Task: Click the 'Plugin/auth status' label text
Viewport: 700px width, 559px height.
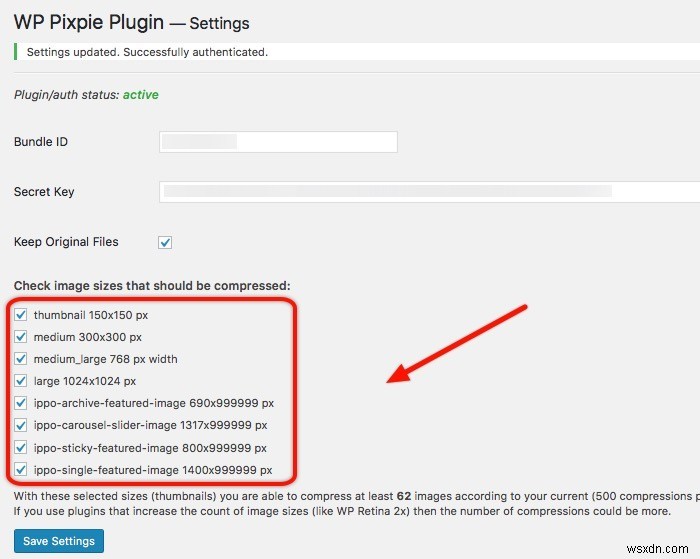Action: (66, 95)
